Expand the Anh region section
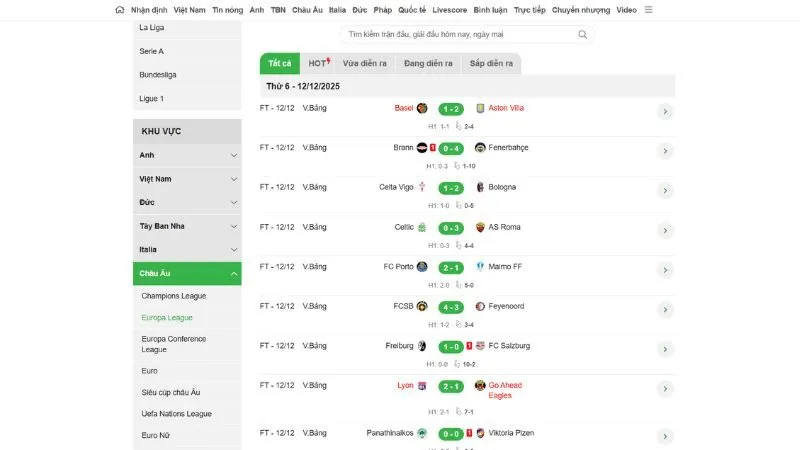Viewport: 800px width, 450px height. pos(234,155)
